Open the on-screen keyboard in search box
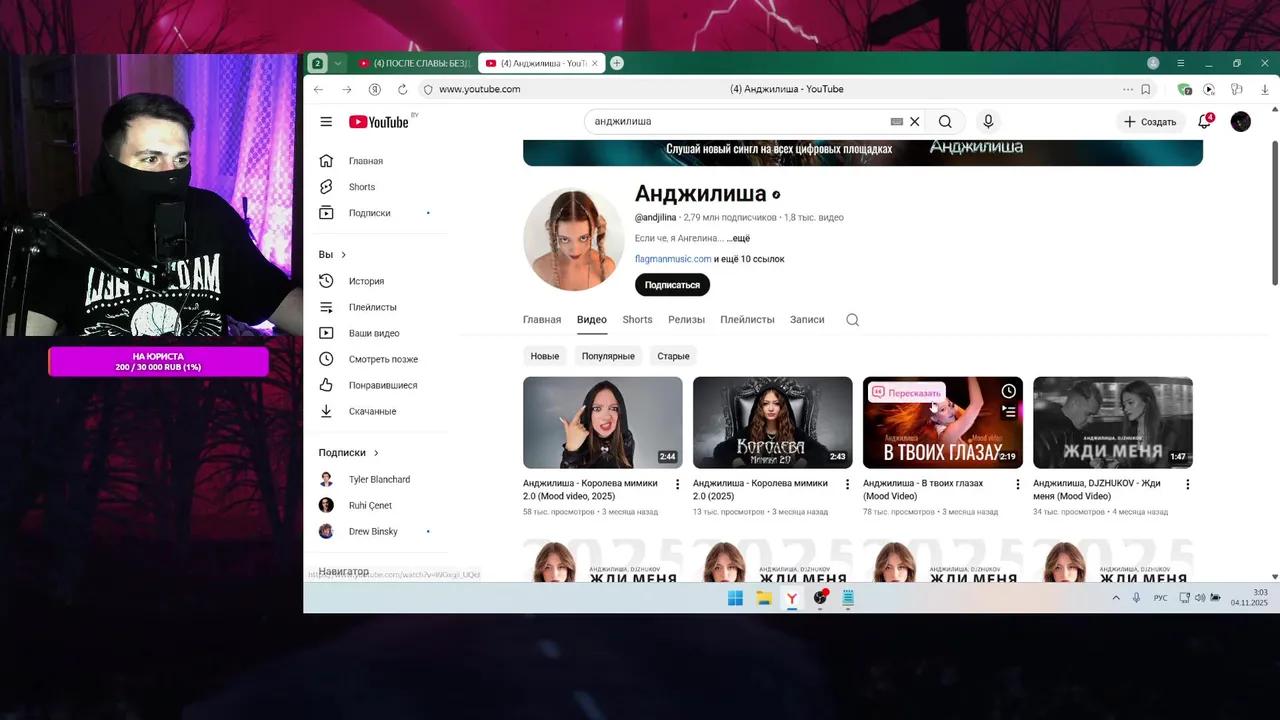 [897, 122]
